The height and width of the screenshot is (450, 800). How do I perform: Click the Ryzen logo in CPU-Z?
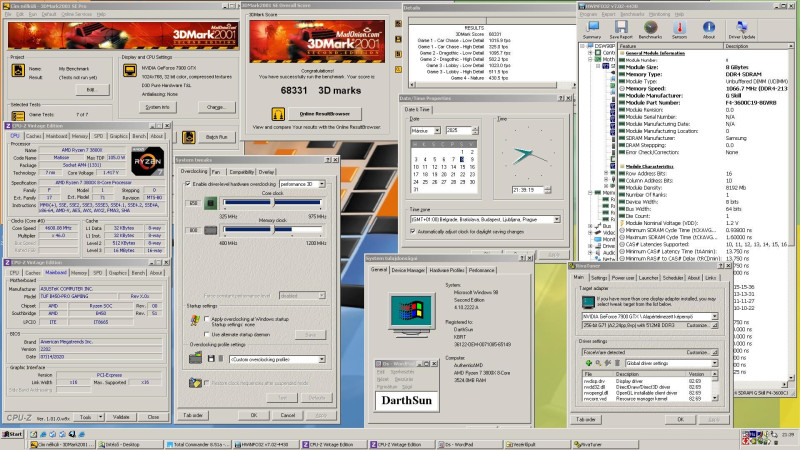pyautogui.click(x=147, y=162)
